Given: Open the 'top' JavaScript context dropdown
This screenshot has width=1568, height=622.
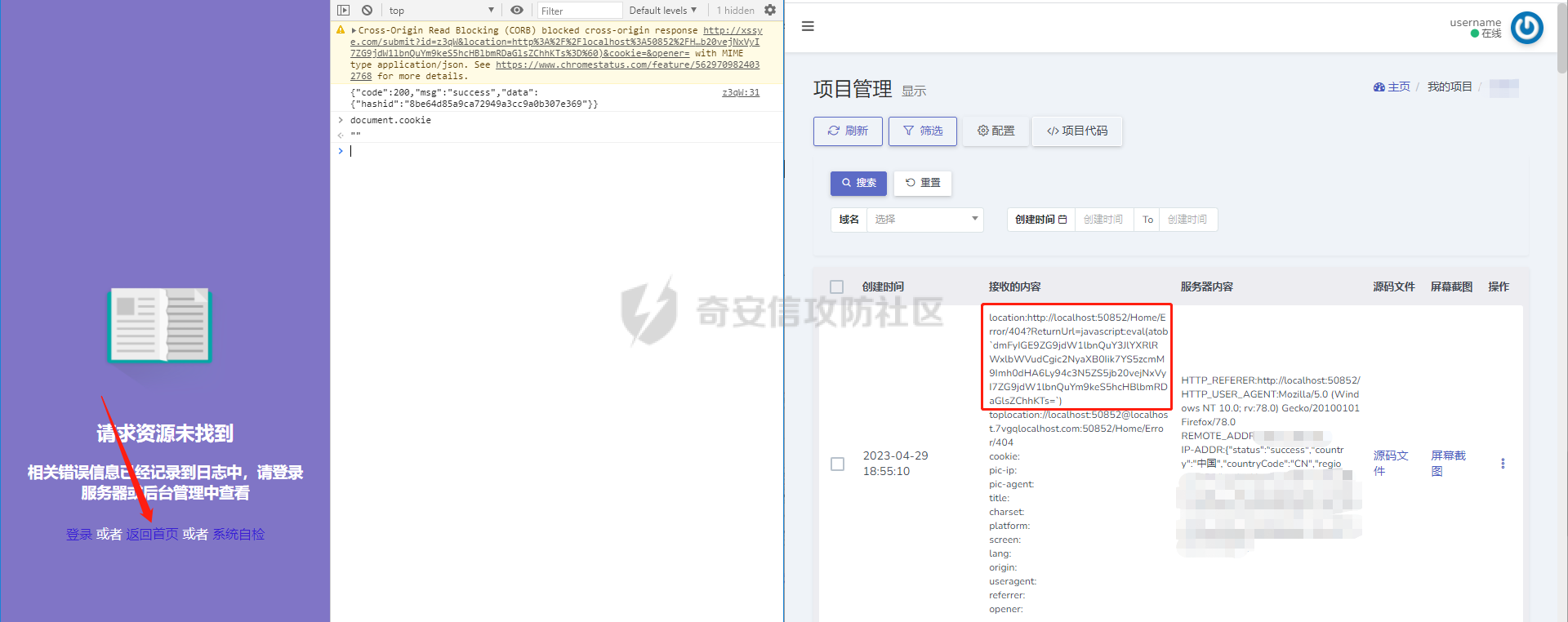Looking at the screenshot, I should coord(441,11).
